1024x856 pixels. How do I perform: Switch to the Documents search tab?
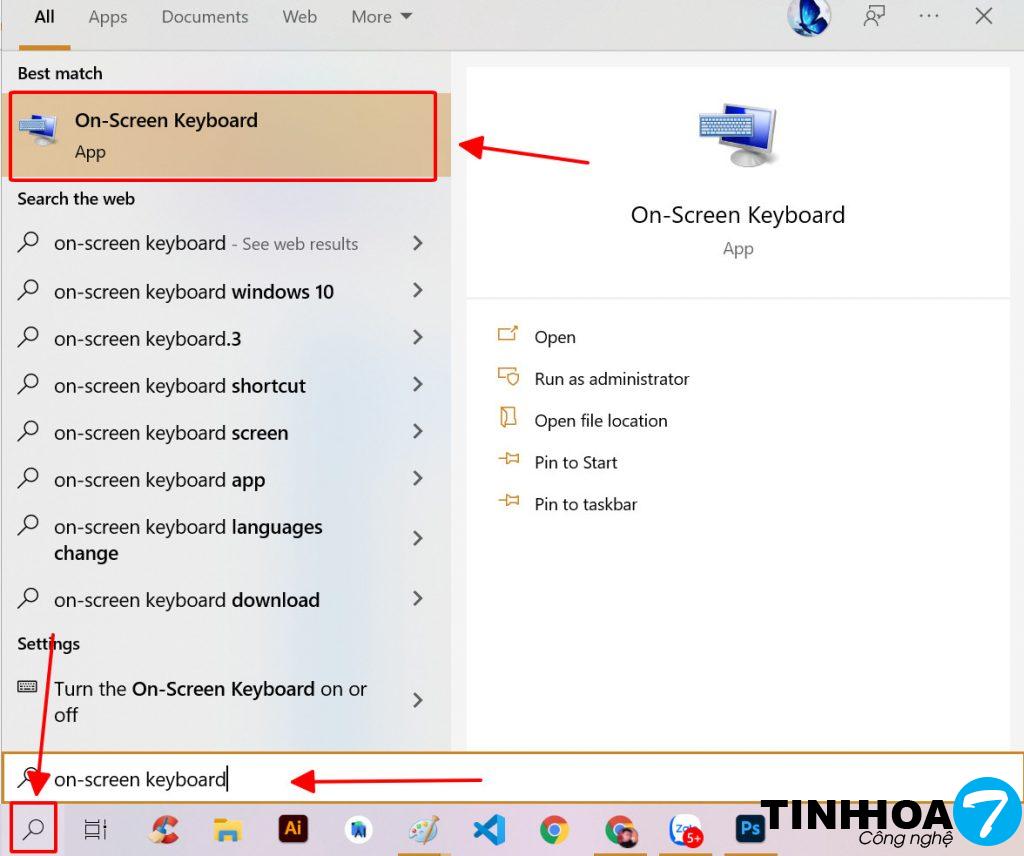(205, 17)
